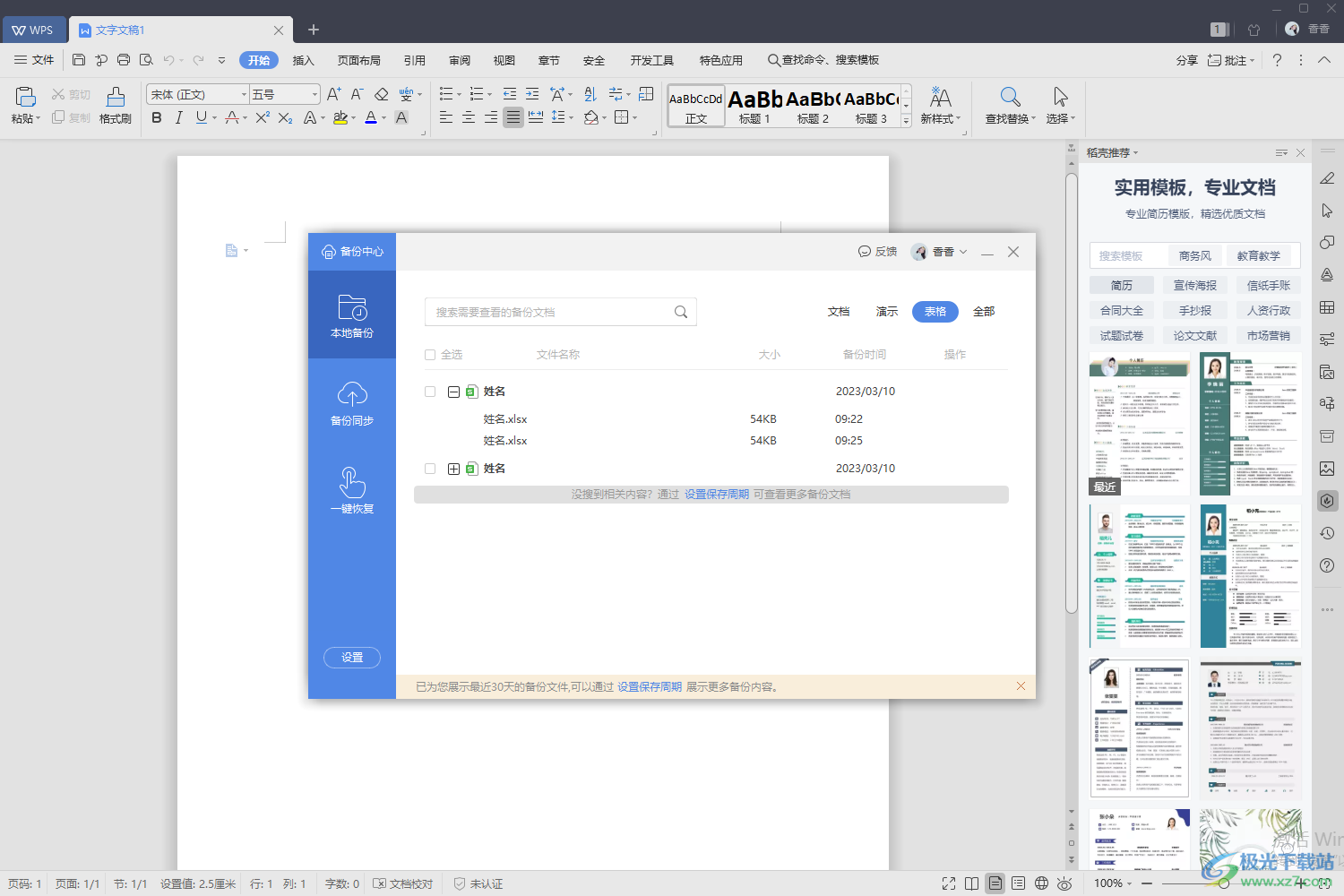Image resolution: width=1344 pixels, height=896 pixels.
Task: Apply Superscript formatting
Action: pos(263,117)
